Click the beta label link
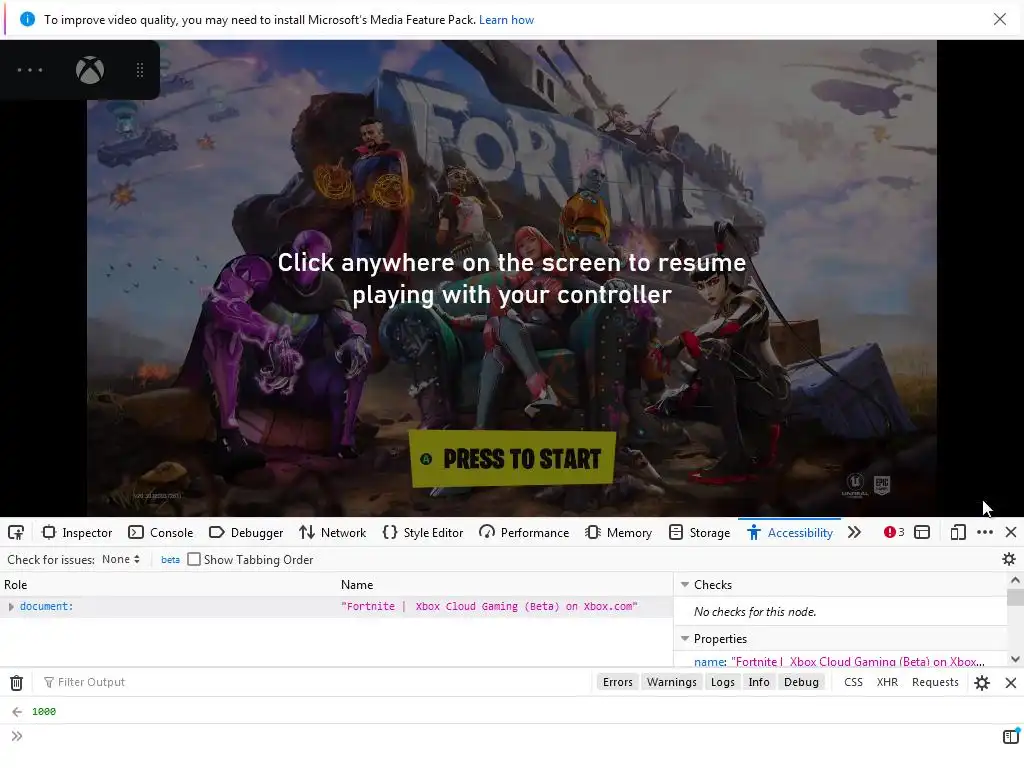 pyautogui.click(x=170, y=560)
